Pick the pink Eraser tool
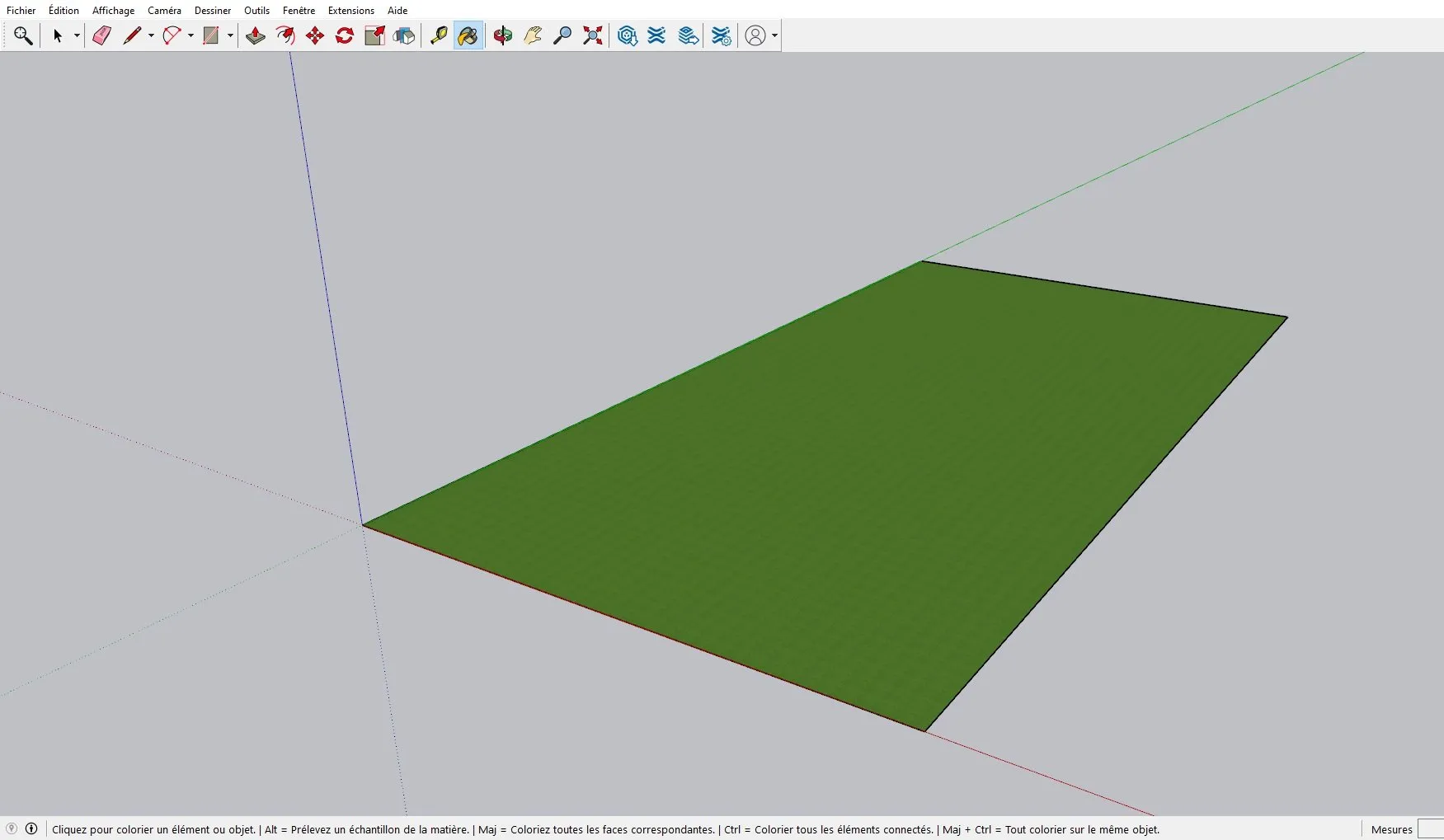Screen dimensions: 1444x840 click(x=102, y=35)
